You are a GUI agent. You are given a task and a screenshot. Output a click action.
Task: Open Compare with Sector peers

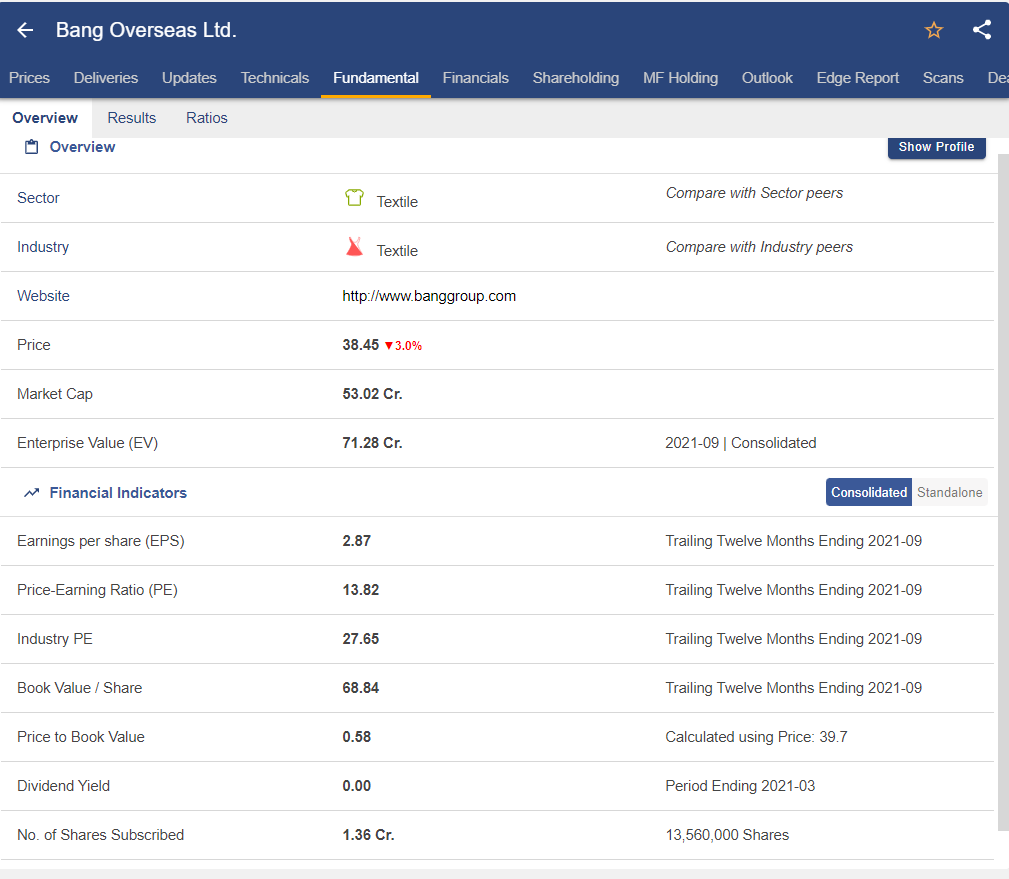click(754, 193)
